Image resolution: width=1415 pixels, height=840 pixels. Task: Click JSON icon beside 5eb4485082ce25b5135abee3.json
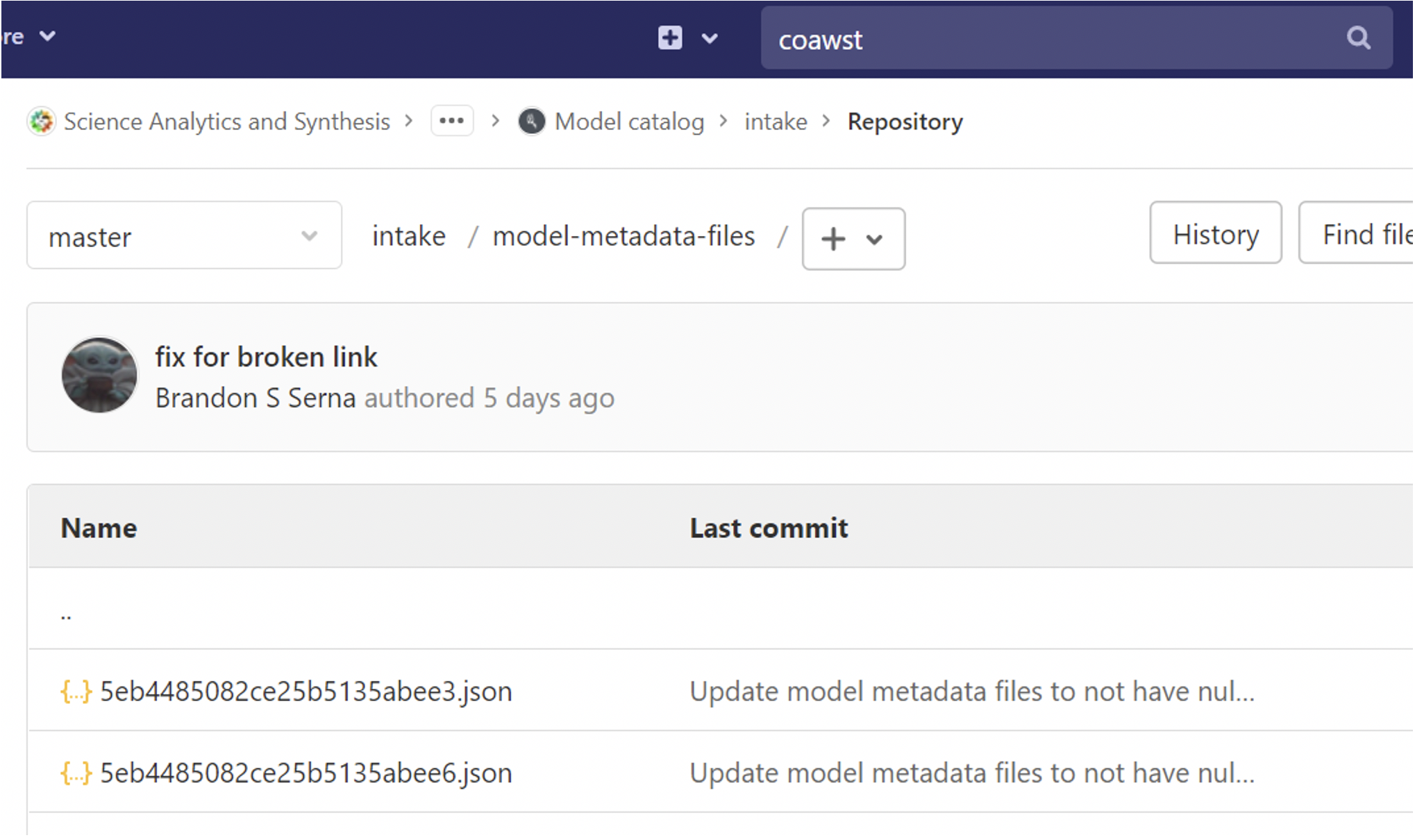point(76,691)
